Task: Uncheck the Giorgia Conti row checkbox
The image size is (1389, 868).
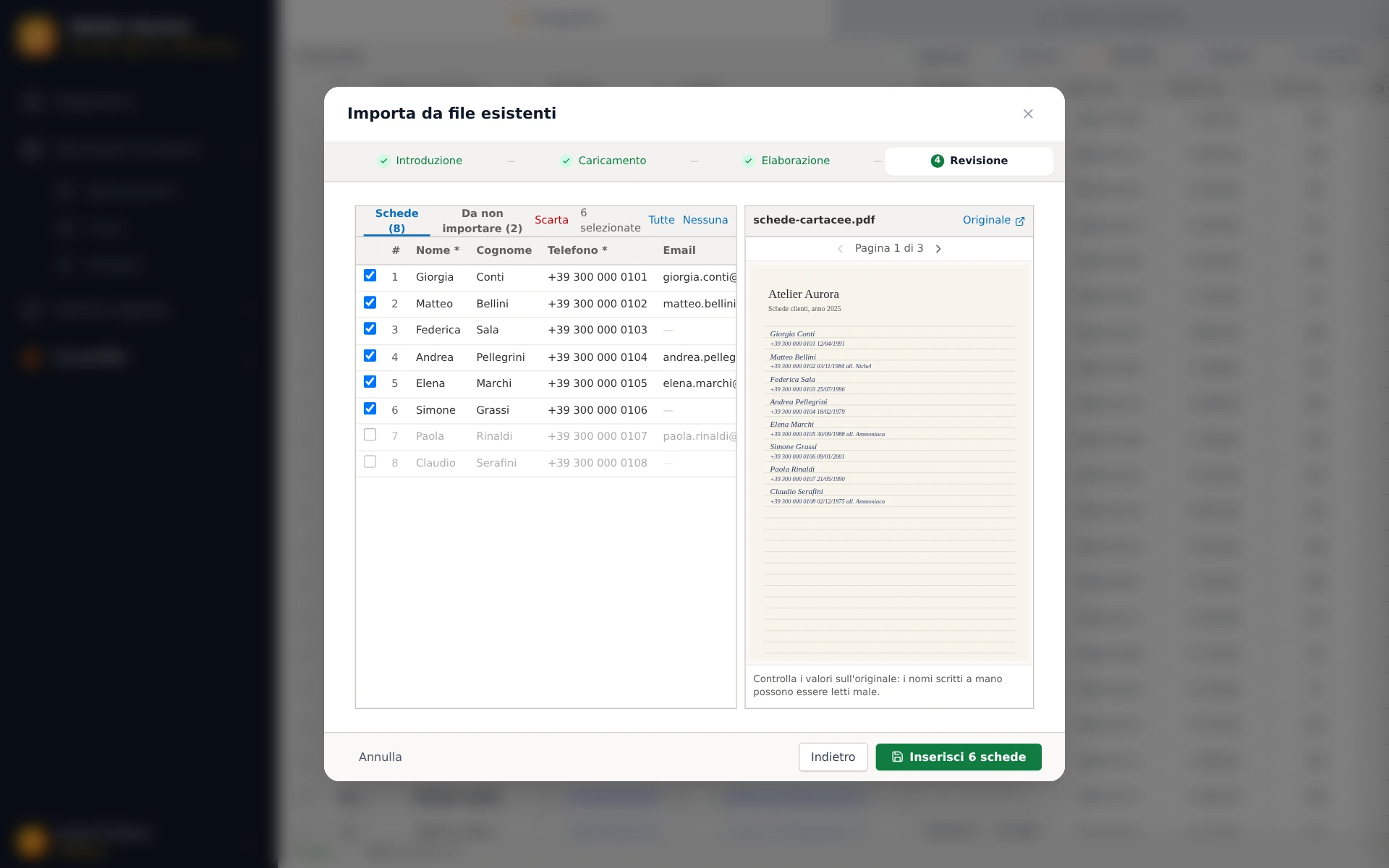Action: click(x=370, y=276)
